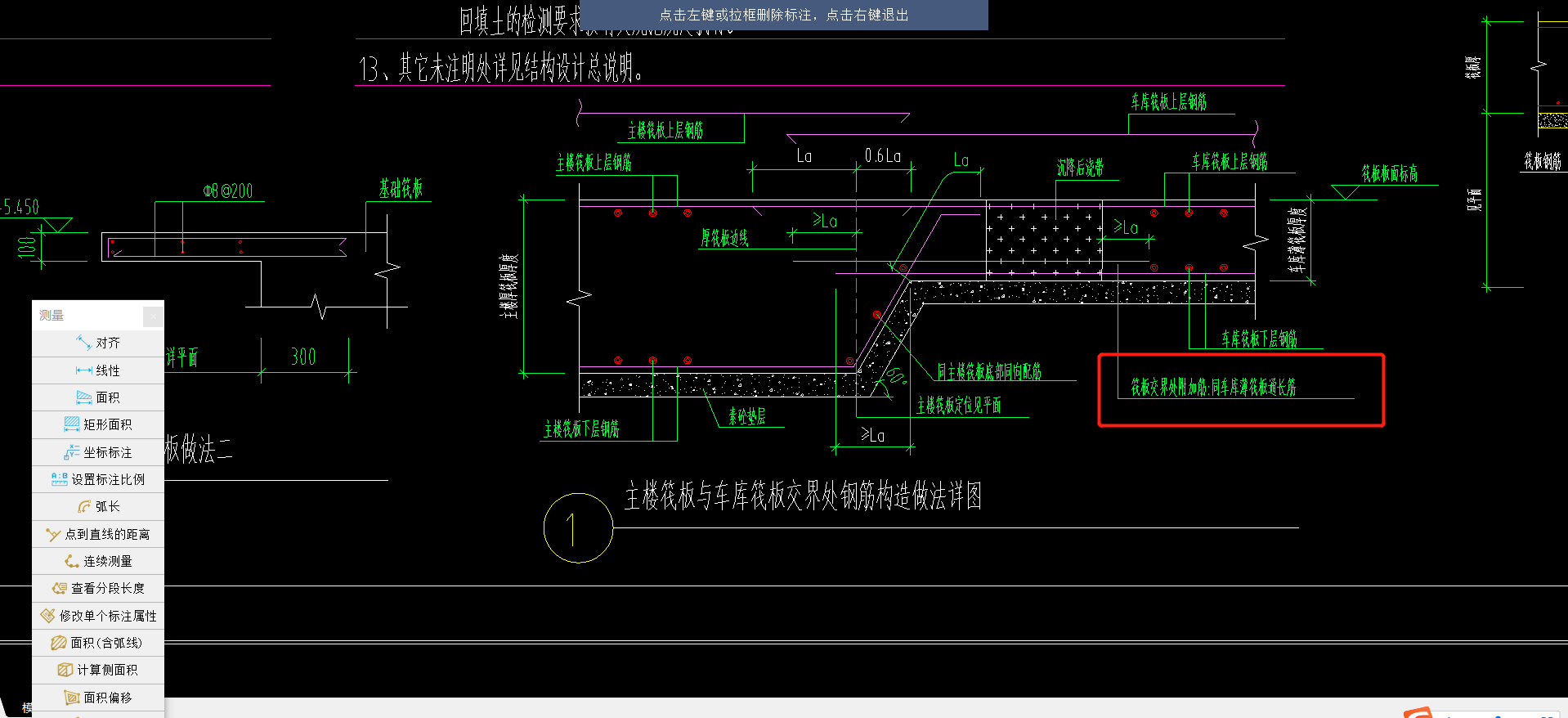
Task: Select the 对齐 aligned measurement tool
Action: point(98,343)
